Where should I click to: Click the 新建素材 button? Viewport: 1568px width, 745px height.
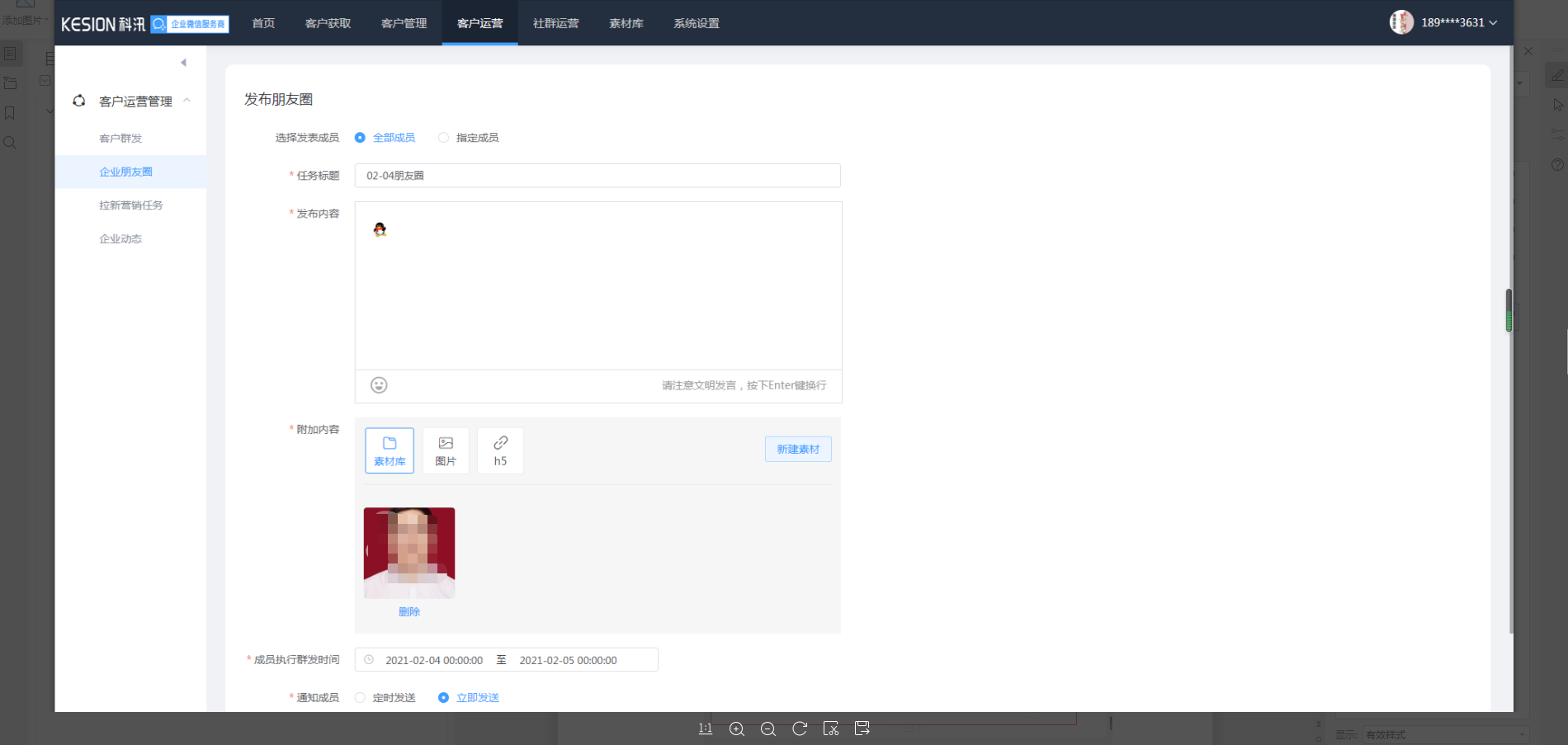797,450
